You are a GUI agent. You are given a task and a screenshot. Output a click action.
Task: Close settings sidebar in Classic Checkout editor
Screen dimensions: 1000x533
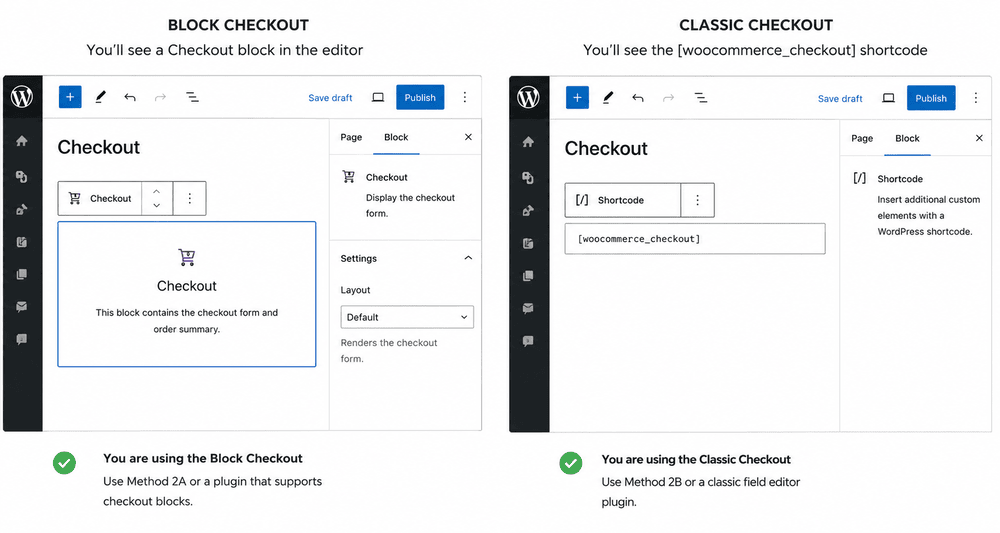point(979,138)
